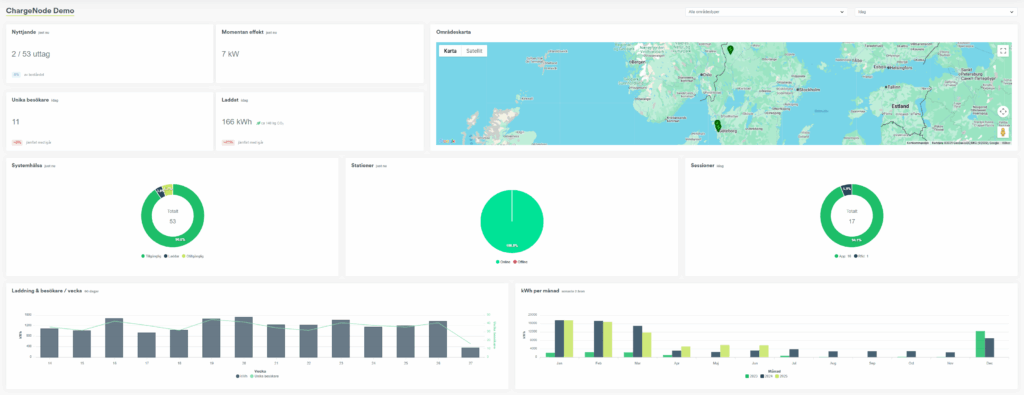Click the percentage badge under Nyttjande
This screenshot has height=395, width=1024.
(16, 74)
